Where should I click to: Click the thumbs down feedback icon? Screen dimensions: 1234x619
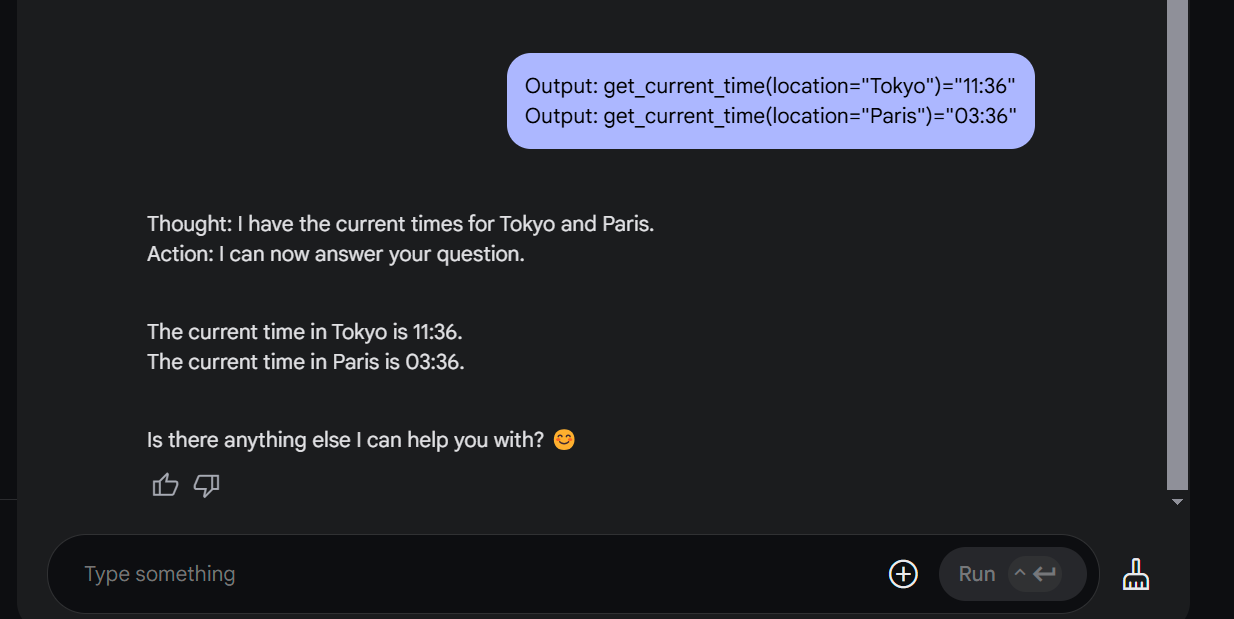pos(206,485)
